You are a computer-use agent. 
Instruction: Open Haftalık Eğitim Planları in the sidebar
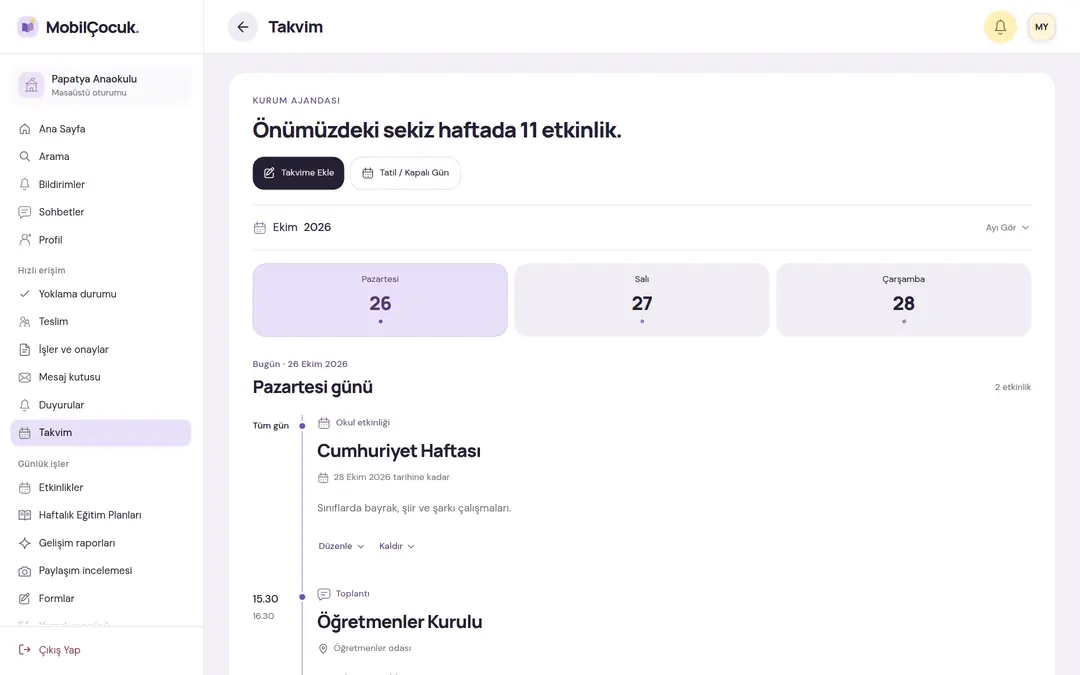coord(101,515)
